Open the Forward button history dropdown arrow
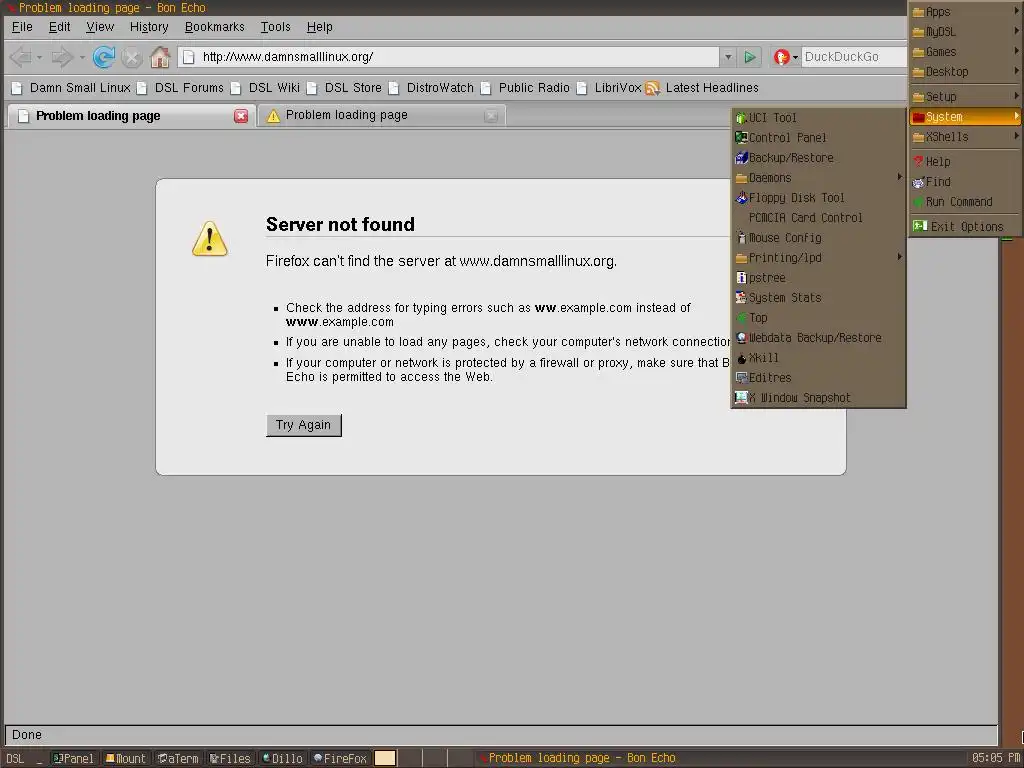This screenshot has width=1024, height=768. tap(82, 58)
